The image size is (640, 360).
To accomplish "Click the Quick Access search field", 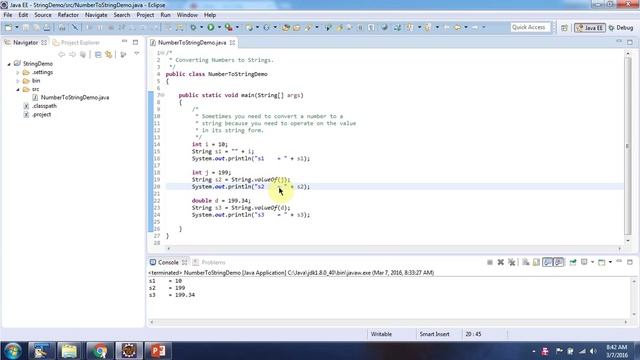I will 531,27.
